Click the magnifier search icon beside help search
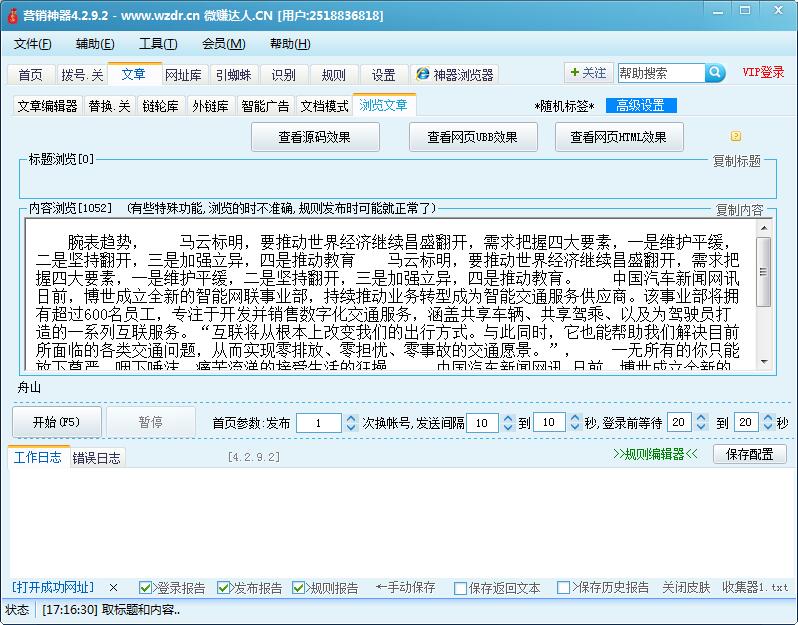The image size is (798, 625). [715, 73]
